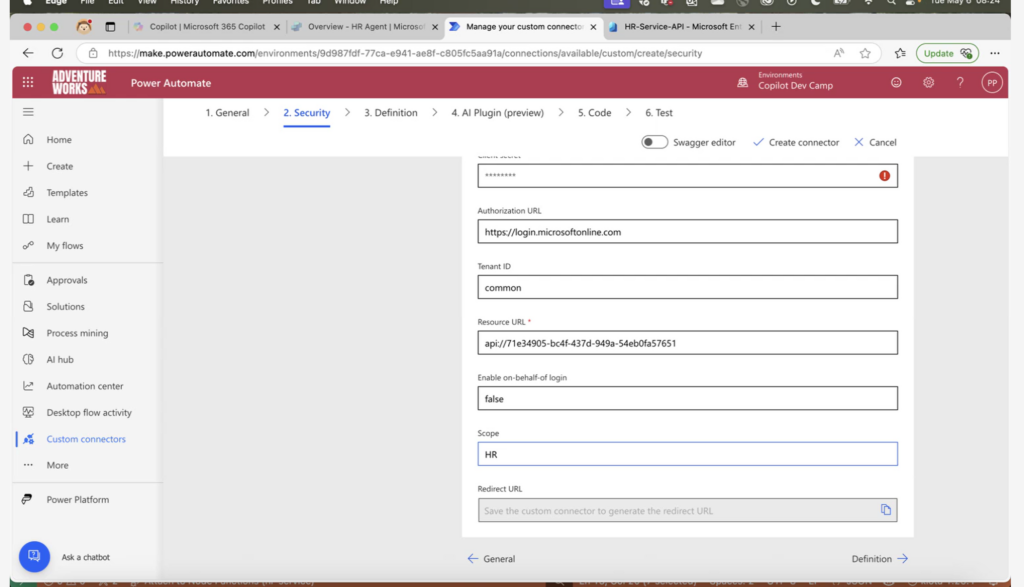Open Help question mark icon
The height and width of the screenshot is (587, 1024).
[x=960, y=82]
